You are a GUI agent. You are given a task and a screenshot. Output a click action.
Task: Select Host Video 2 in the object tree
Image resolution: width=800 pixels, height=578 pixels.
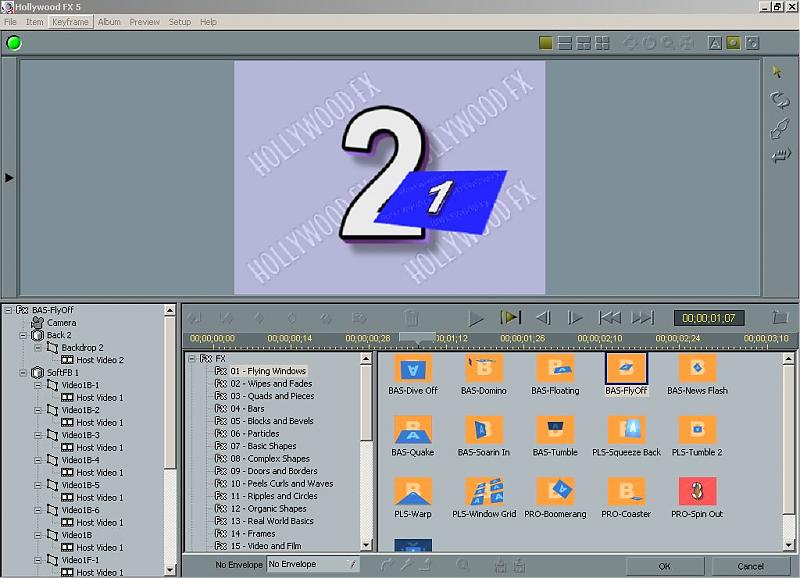(100, 360)
